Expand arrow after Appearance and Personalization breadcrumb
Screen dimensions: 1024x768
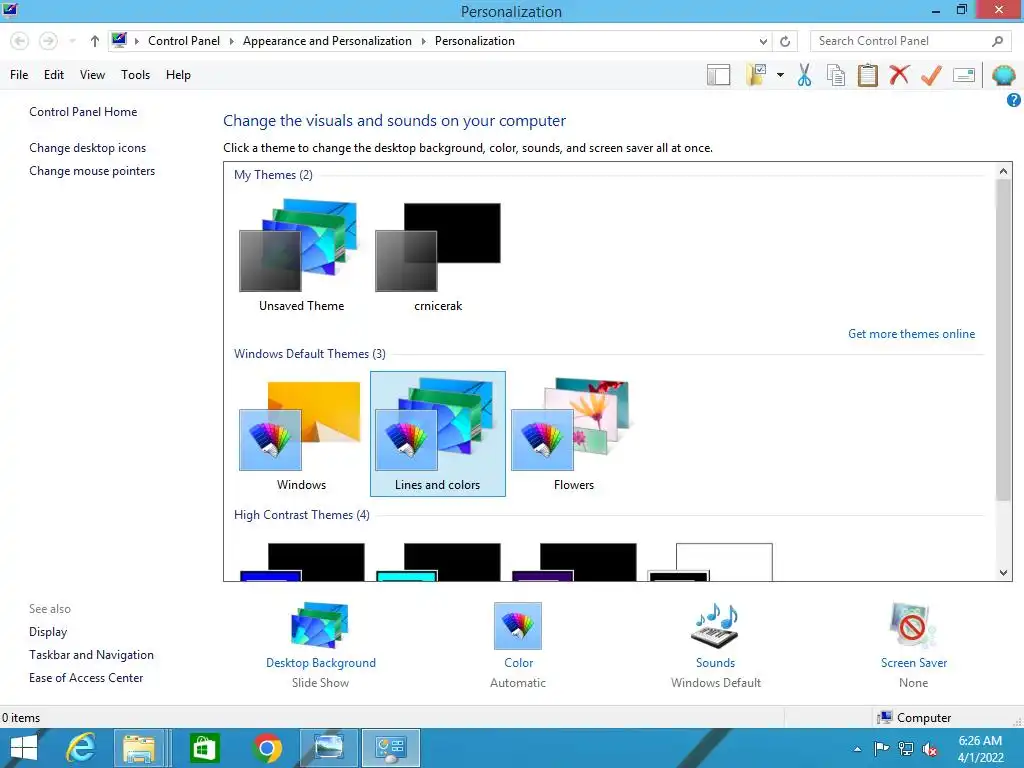coord(423,41)
